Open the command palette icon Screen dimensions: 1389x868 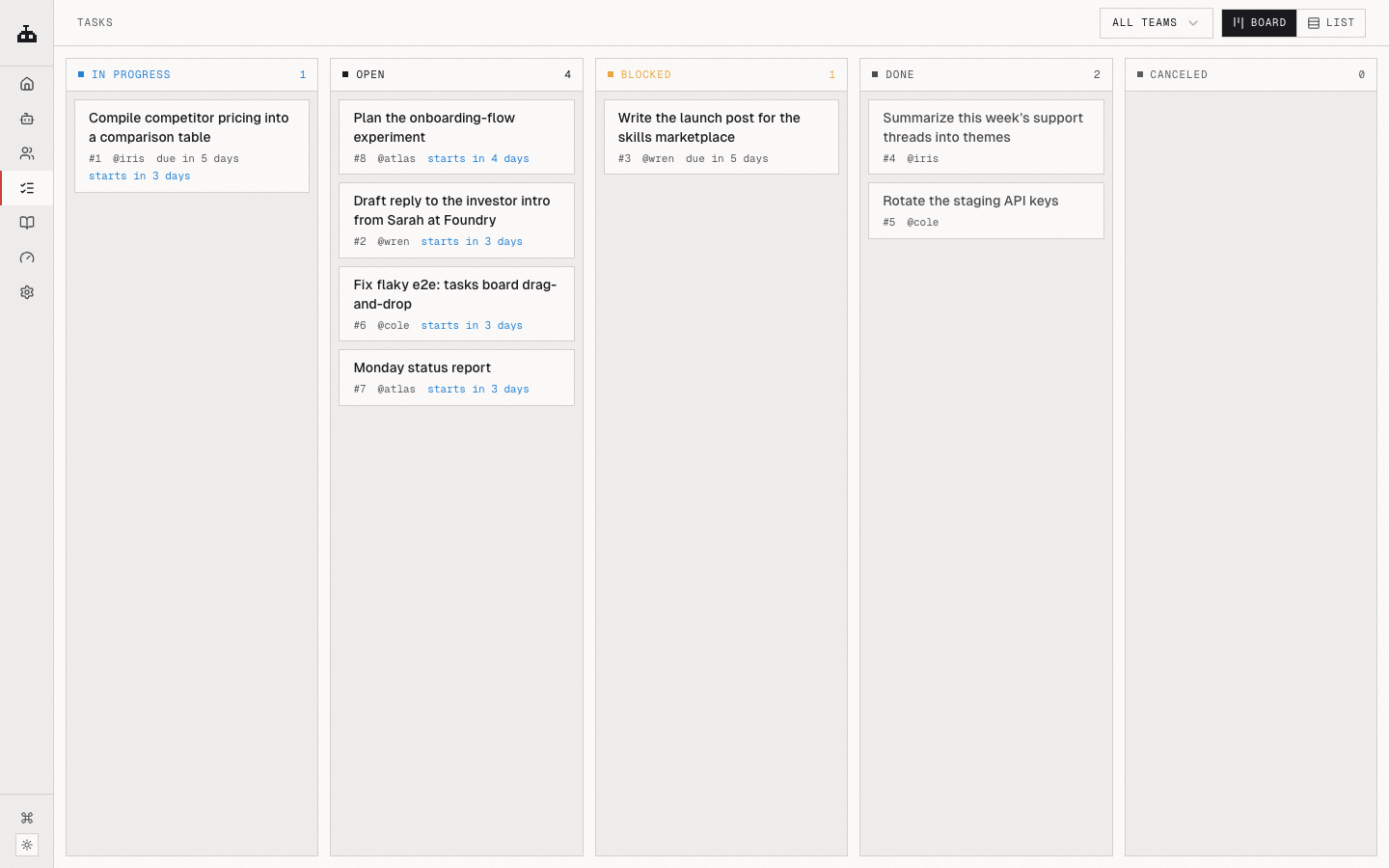(x=27, y=818)
